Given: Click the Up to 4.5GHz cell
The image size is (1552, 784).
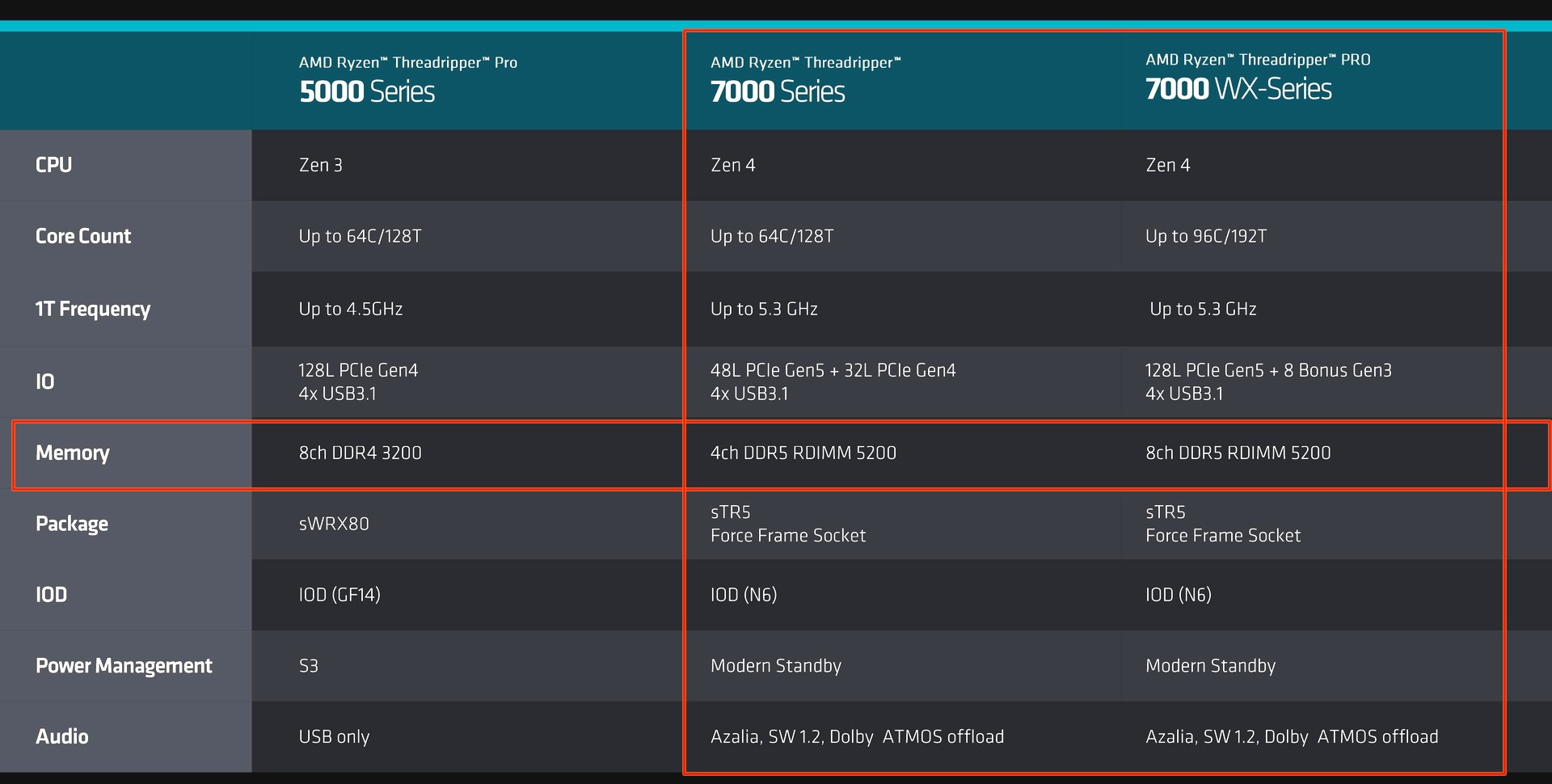Looking at the screenshot, I should click(x=351, y=309).
